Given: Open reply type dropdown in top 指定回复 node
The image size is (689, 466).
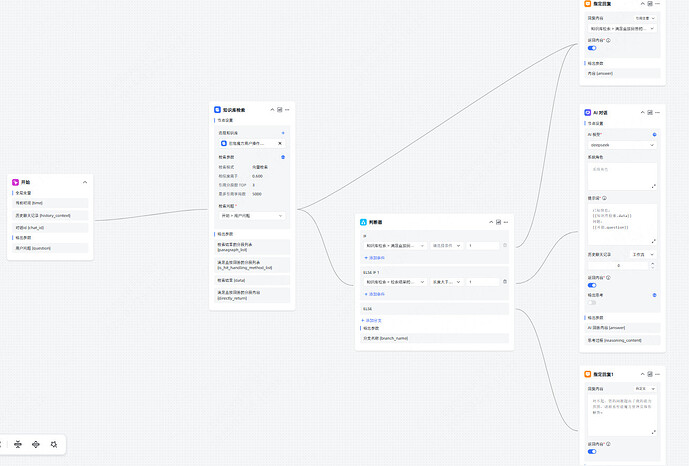Looking at the screenshot, I should coord(645,18).
